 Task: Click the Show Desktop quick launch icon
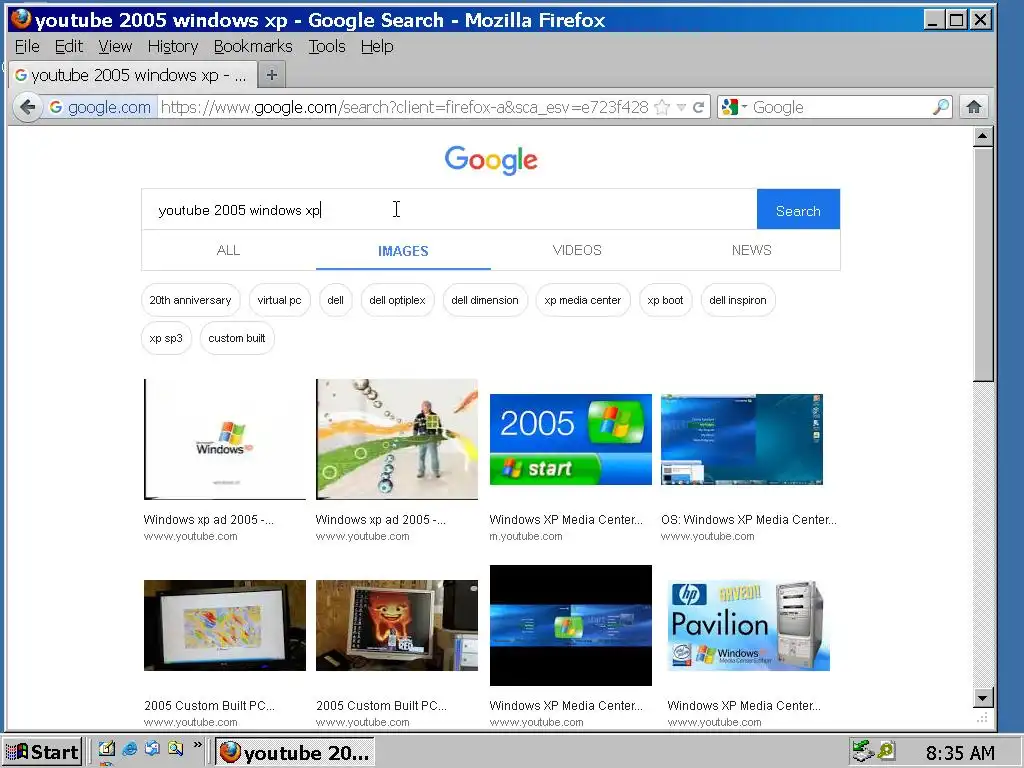coord(107,748)
